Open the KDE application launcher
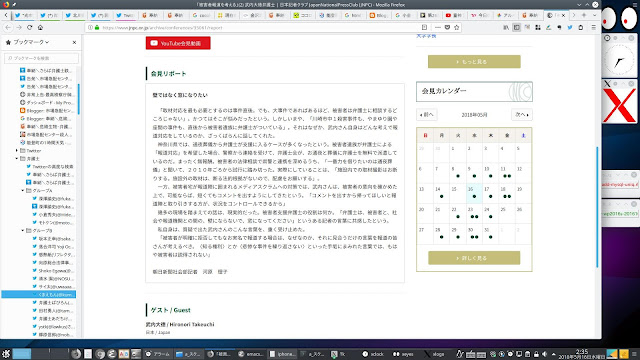 coord(6,354)
